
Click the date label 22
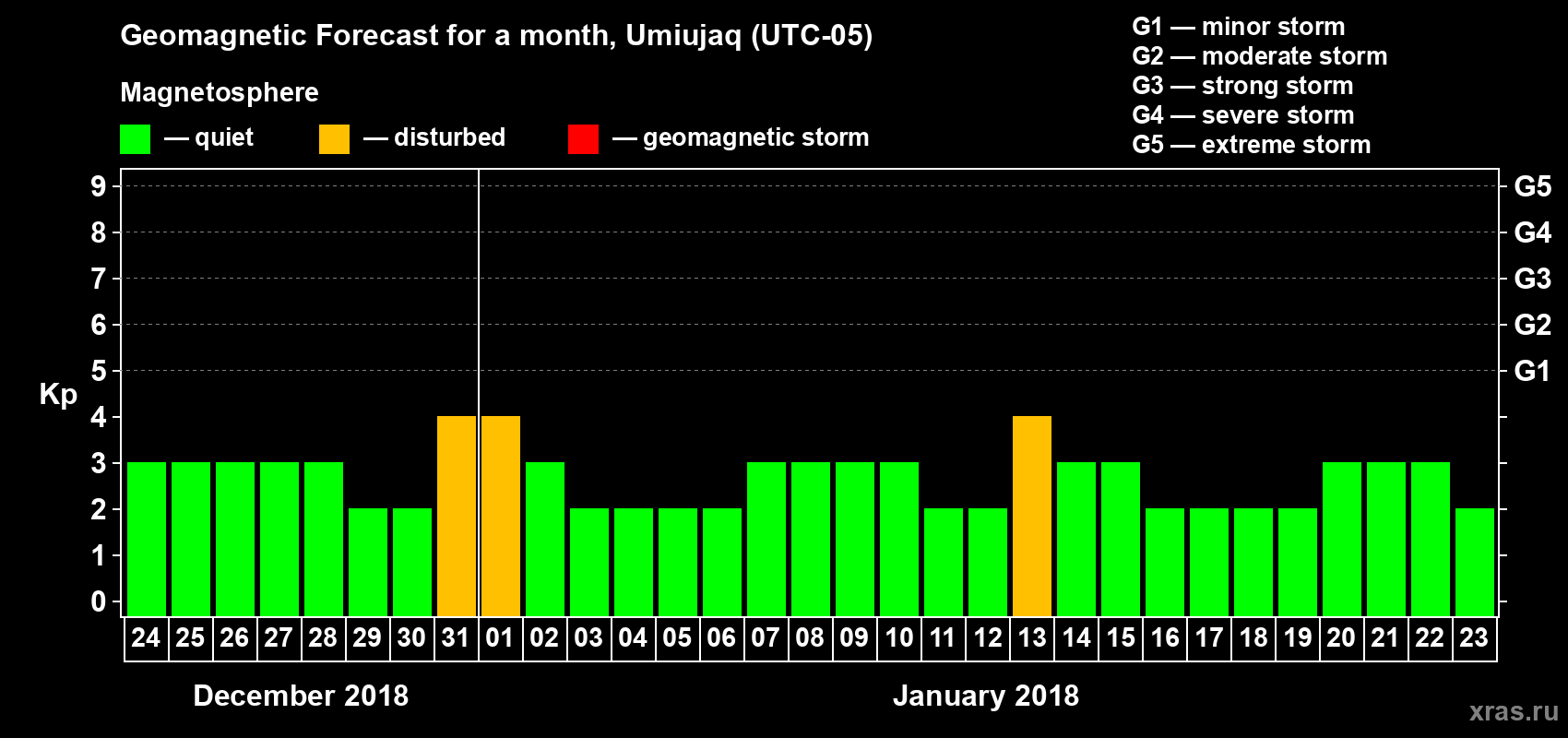click(x=1430, y=637)
